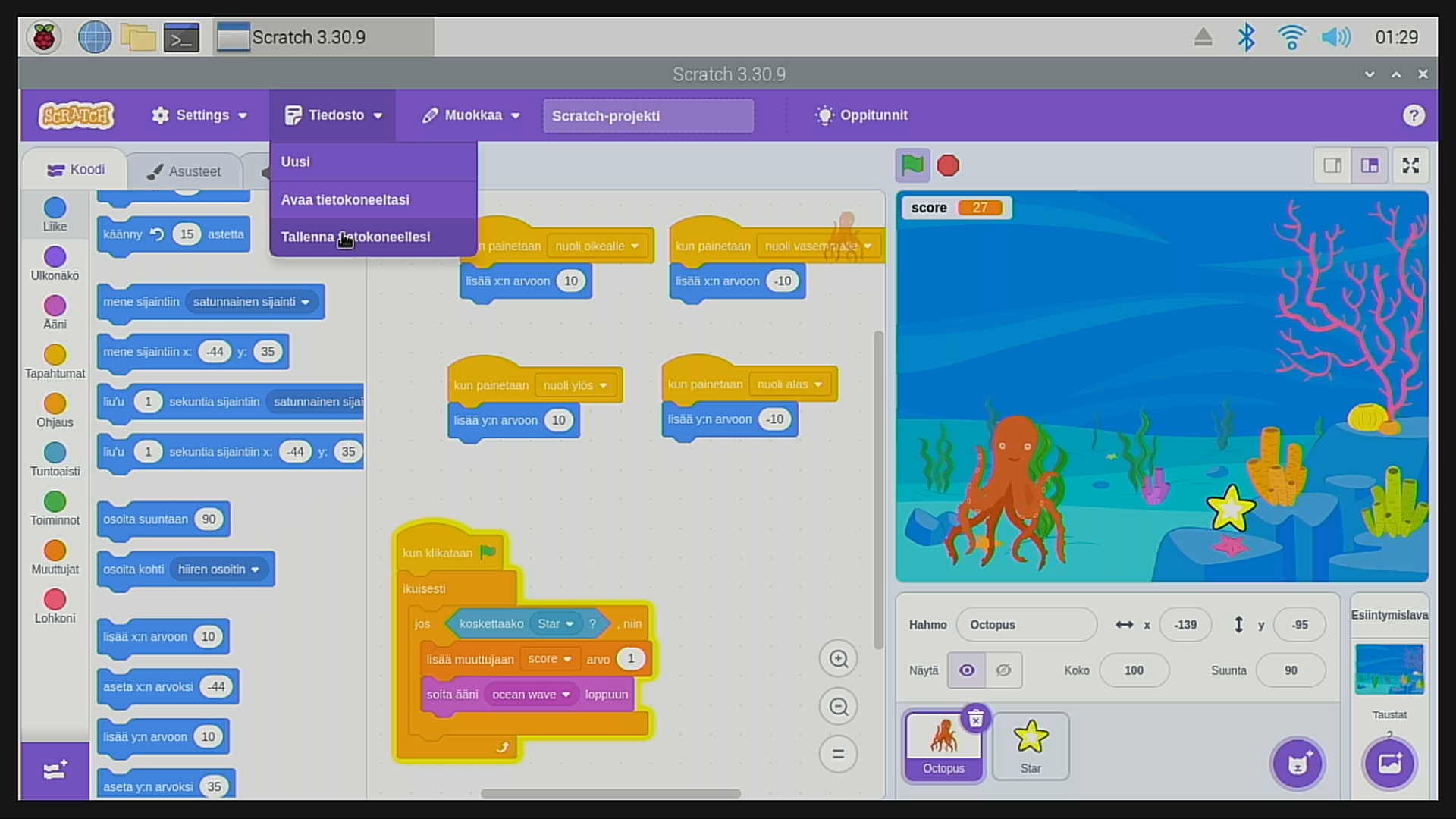Open the Muokkaa dropdown menu

pyautogui.click(x=471, y=115)
